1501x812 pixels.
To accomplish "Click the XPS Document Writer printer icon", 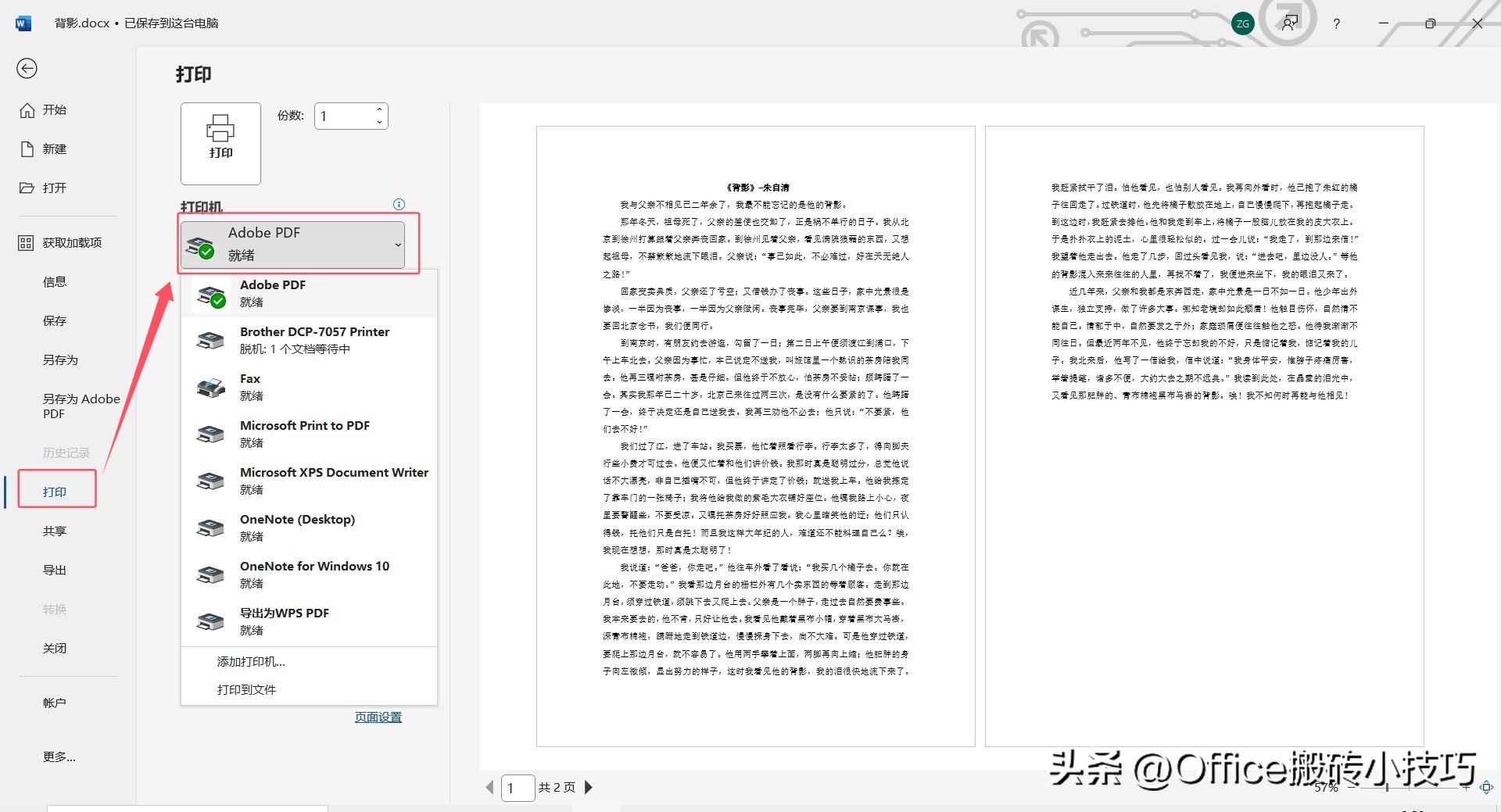I will [210, 481].
